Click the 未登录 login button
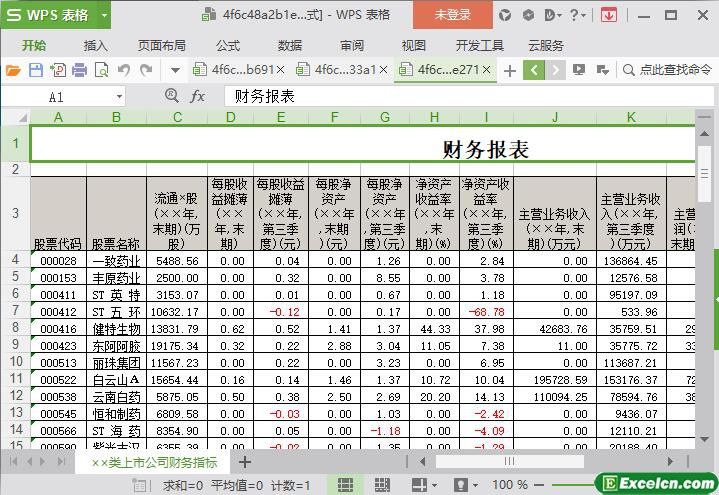 point(453,15)
